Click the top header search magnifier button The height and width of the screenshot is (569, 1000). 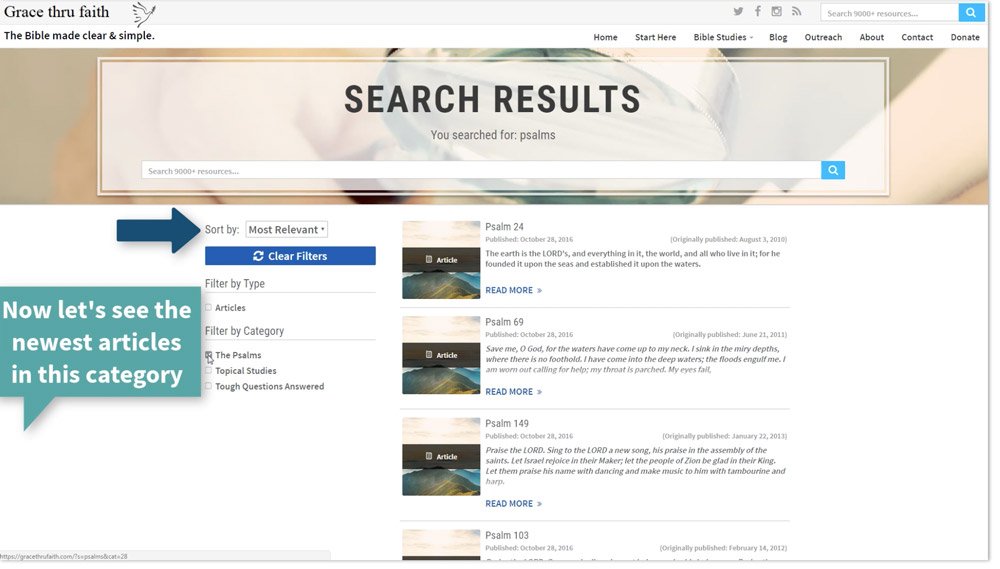coord(971,13)
